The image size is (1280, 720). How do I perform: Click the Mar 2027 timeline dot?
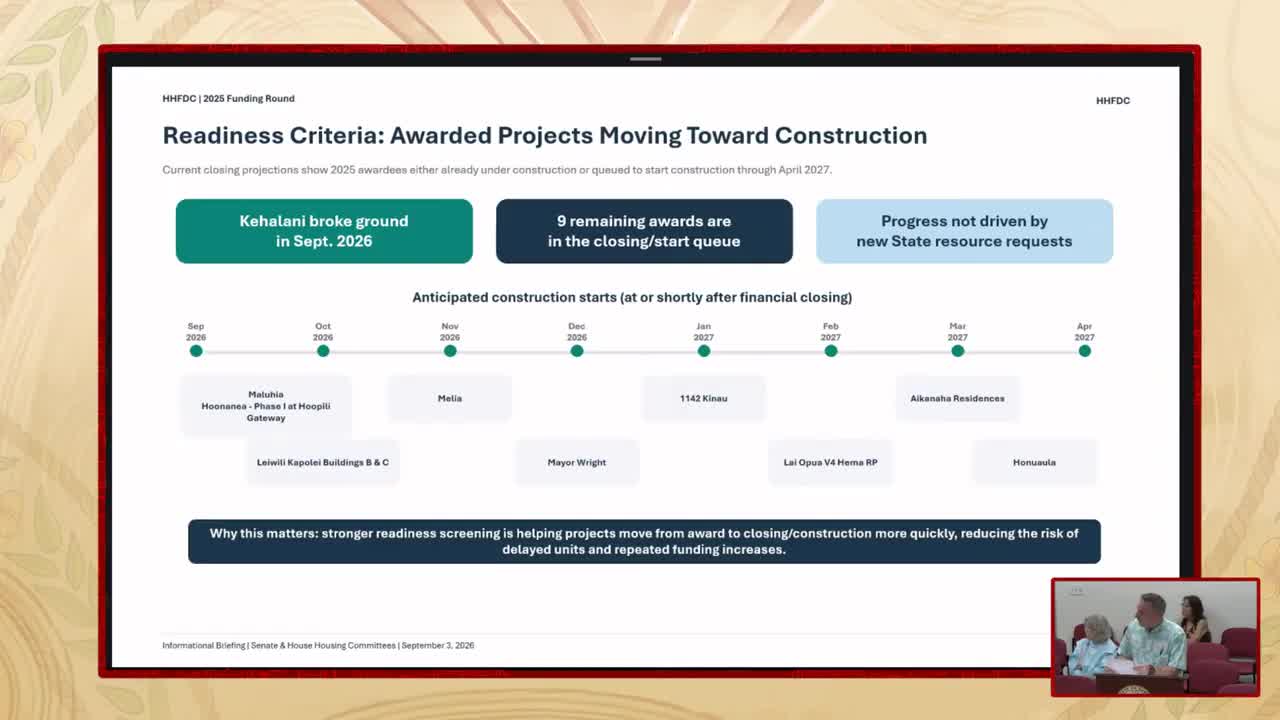[x=958, y=351]
